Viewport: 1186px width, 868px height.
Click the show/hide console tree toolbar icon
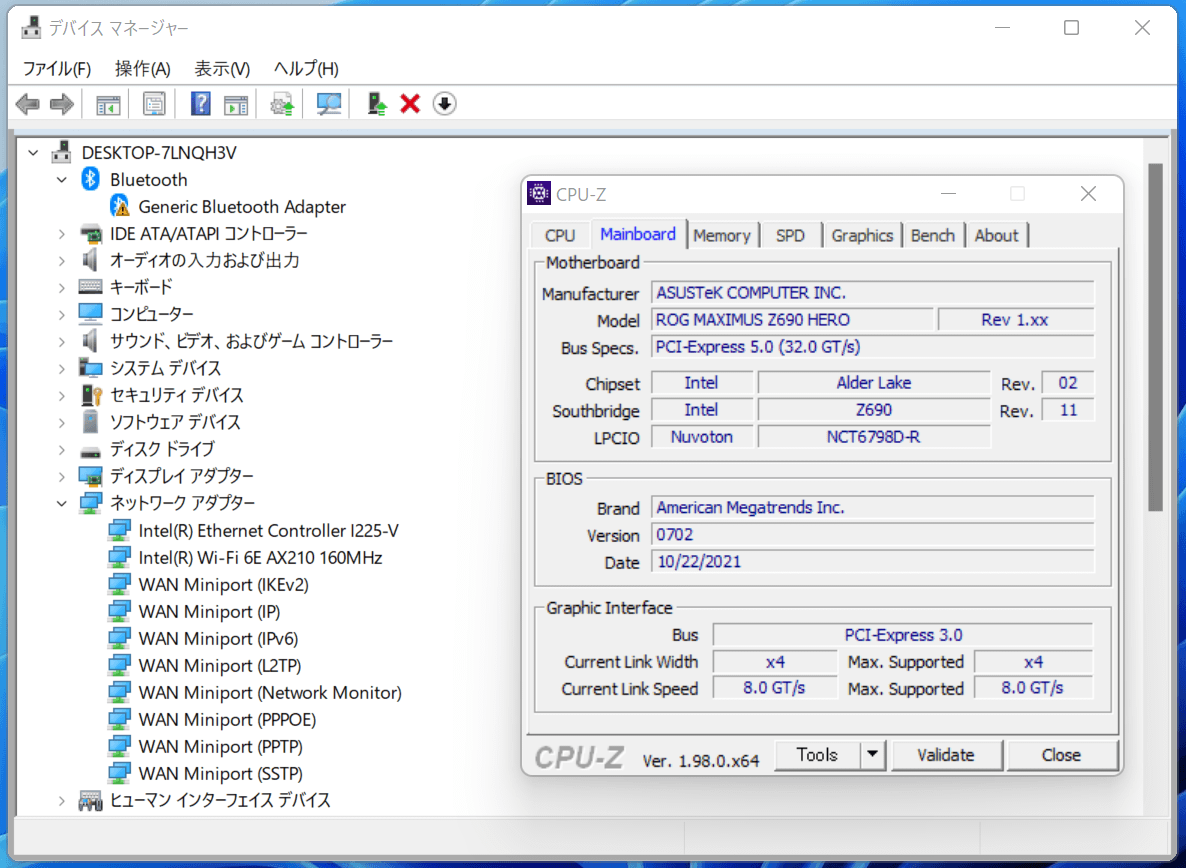(x=108, y=104)
